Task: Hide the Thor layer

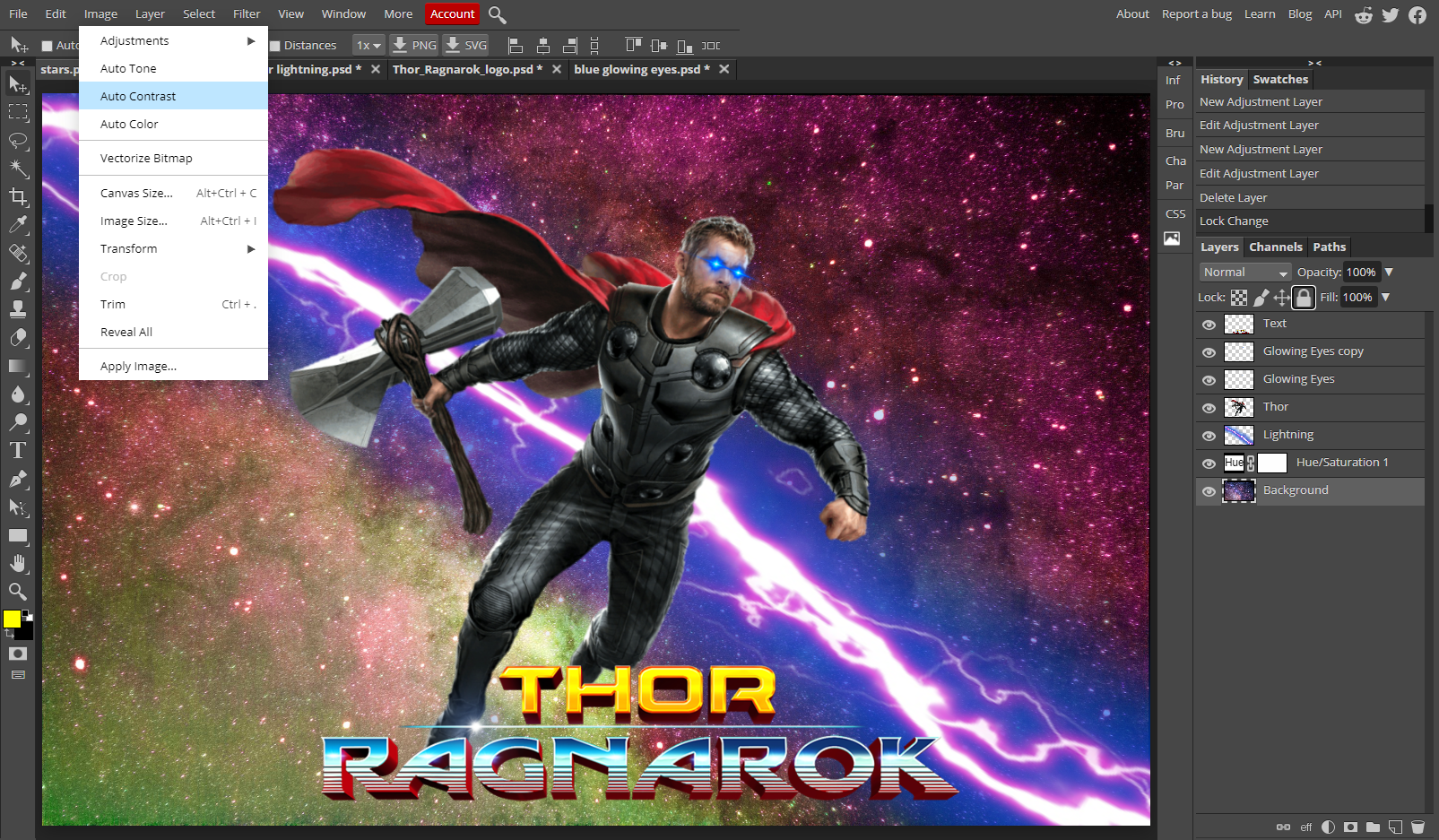Action: [x=1209, y=408]
